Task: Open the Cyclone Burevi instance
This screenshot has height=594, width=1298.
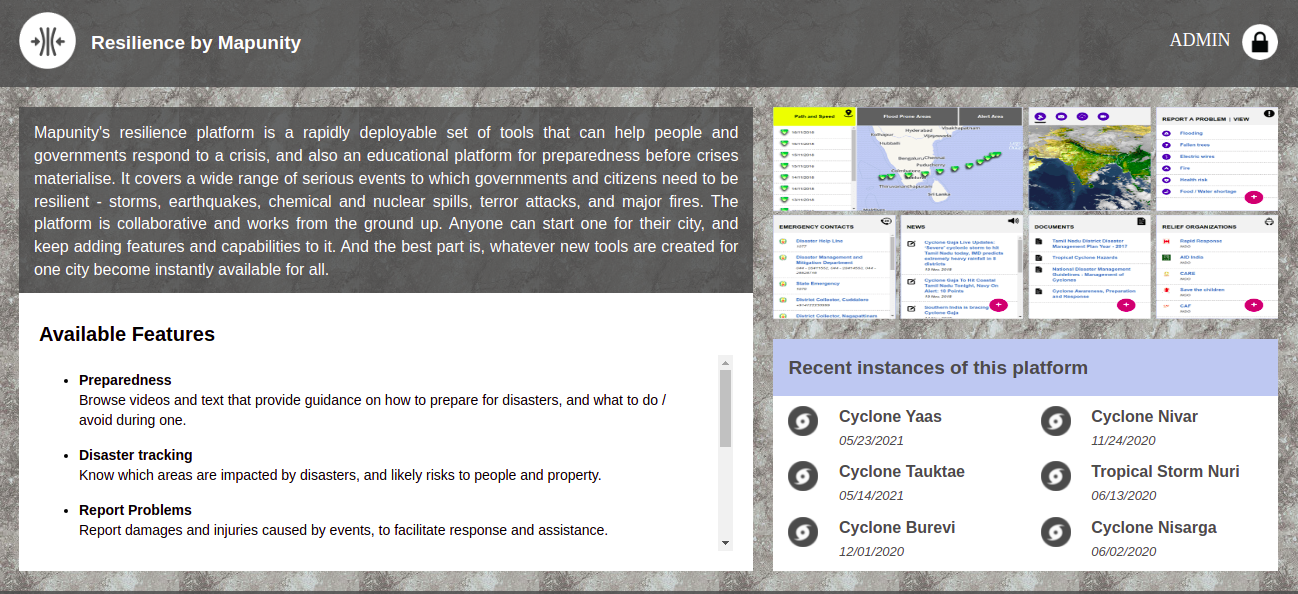Action: pos(897,528)
